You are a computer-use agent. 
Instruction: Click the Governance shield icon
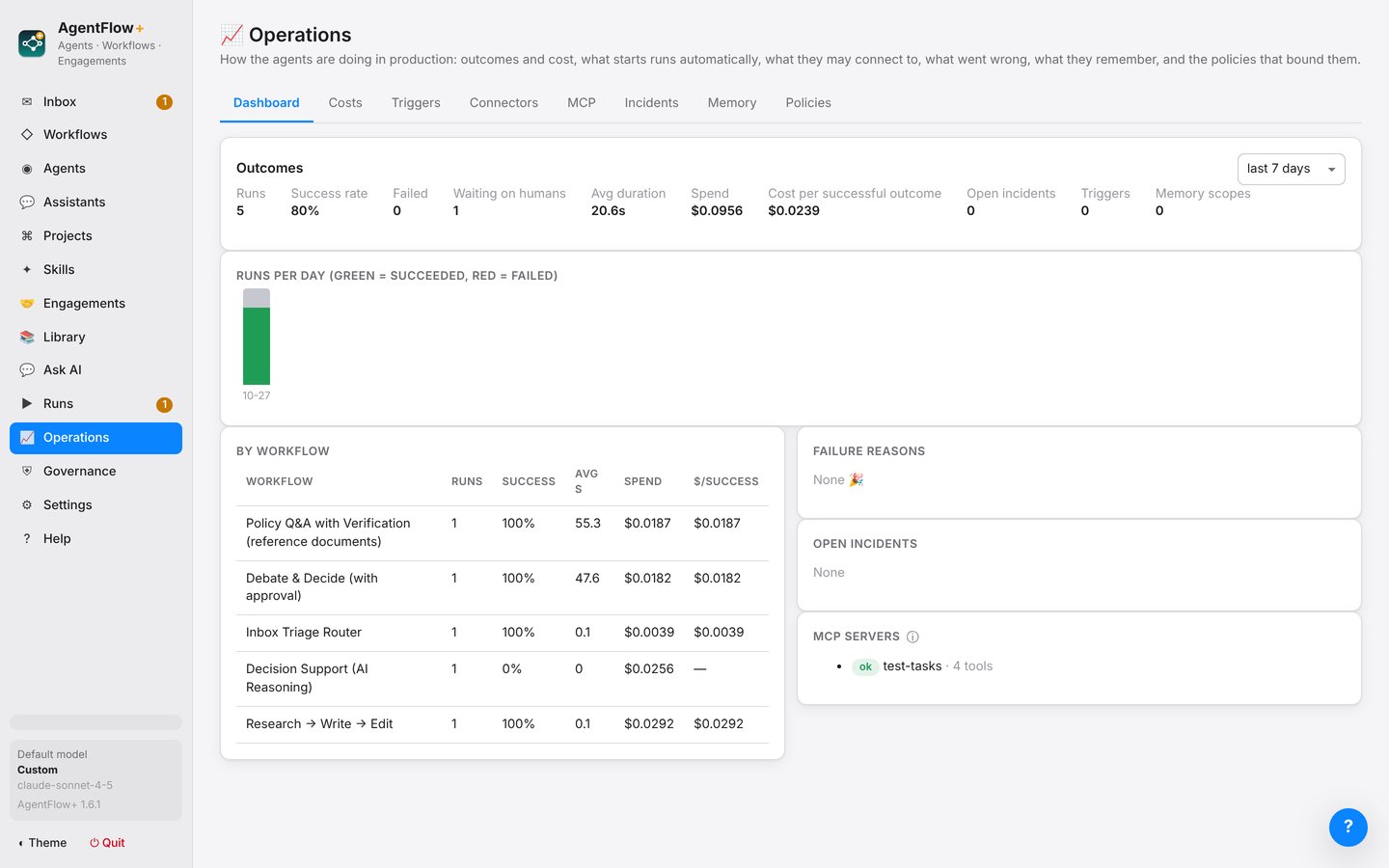27,472
